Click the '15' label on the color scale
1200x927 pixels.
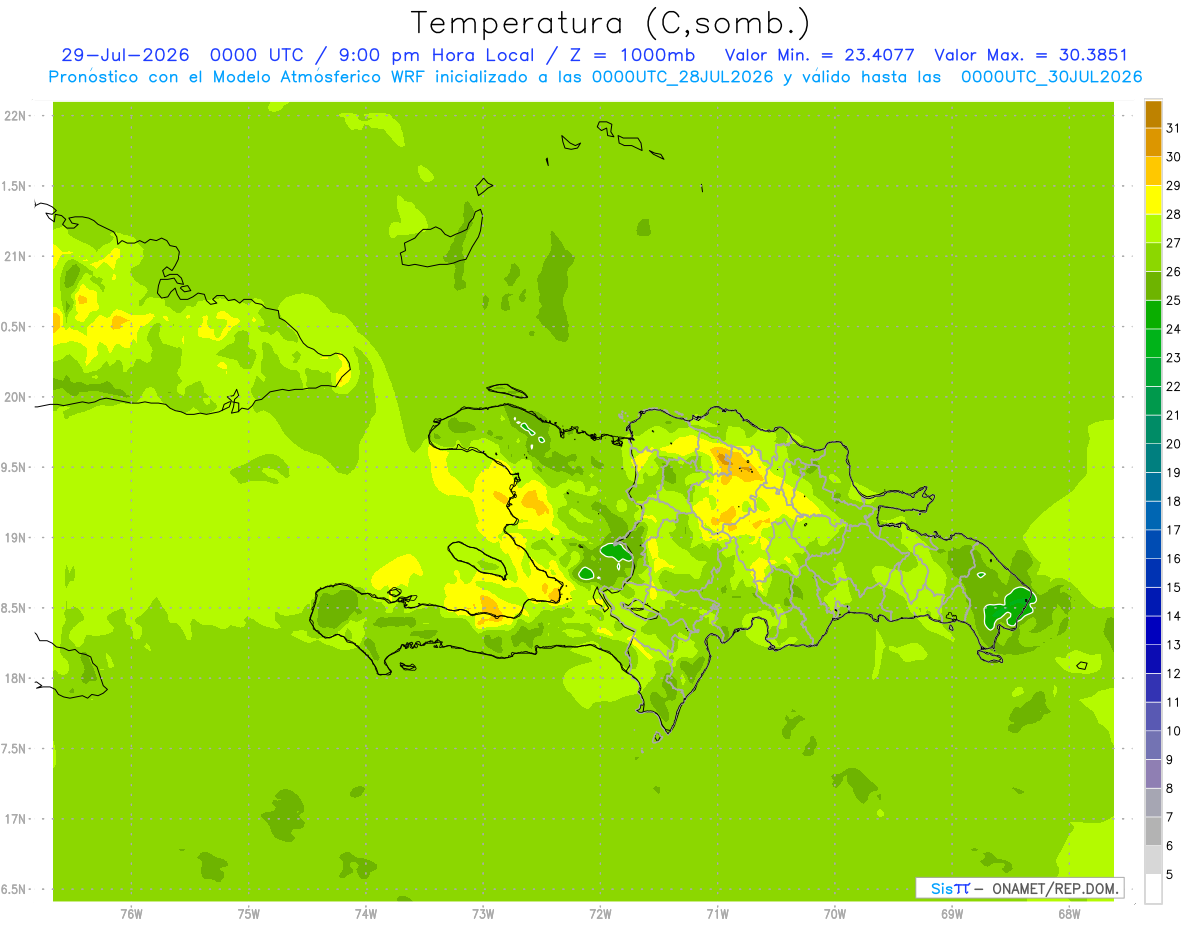pyautogui.click(x=1173, y=587)
